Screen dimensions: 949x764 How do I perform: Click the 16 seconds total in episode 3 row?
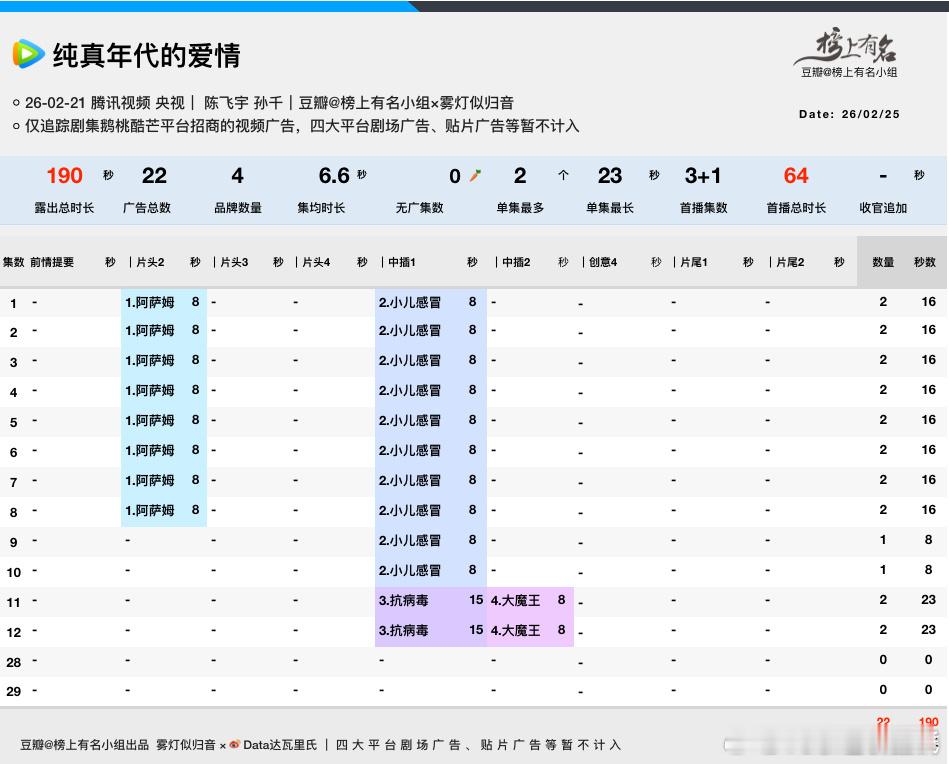pyautogui.click(x=928, y=360)
